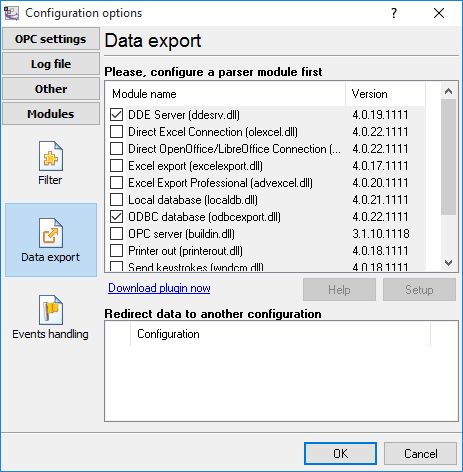Open the Other section
The image size is (463, 472).
coord(51,89)
